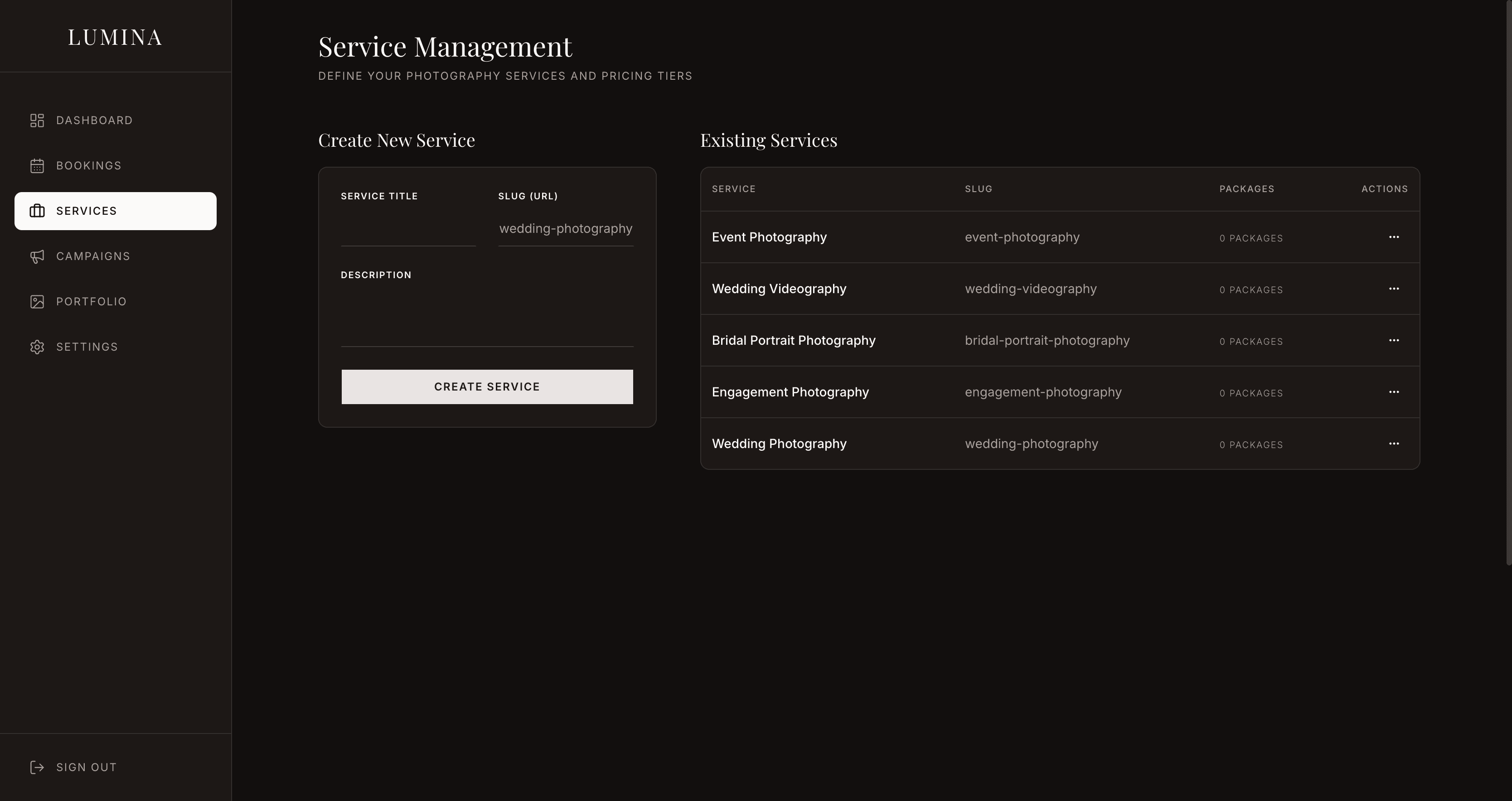Click the Actions column header

click(x=1385, y=189)
